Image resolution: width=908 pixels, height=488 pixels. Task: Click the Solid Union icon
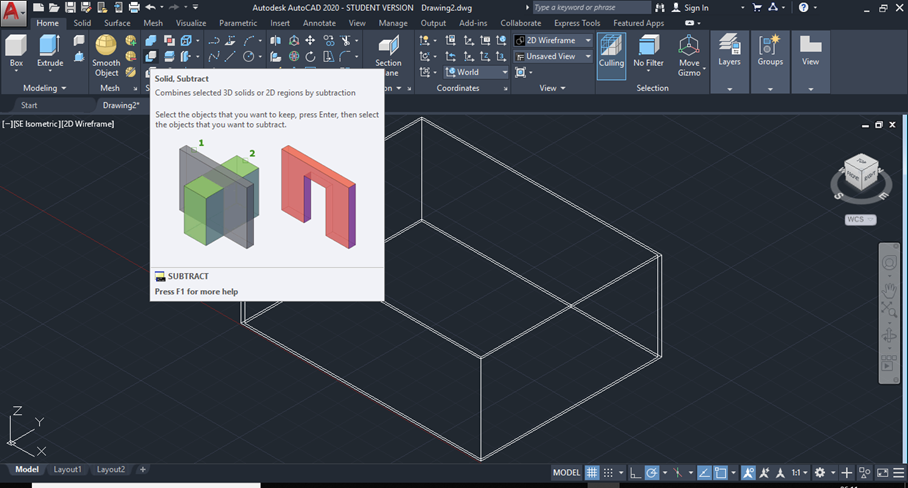(151, 41)
